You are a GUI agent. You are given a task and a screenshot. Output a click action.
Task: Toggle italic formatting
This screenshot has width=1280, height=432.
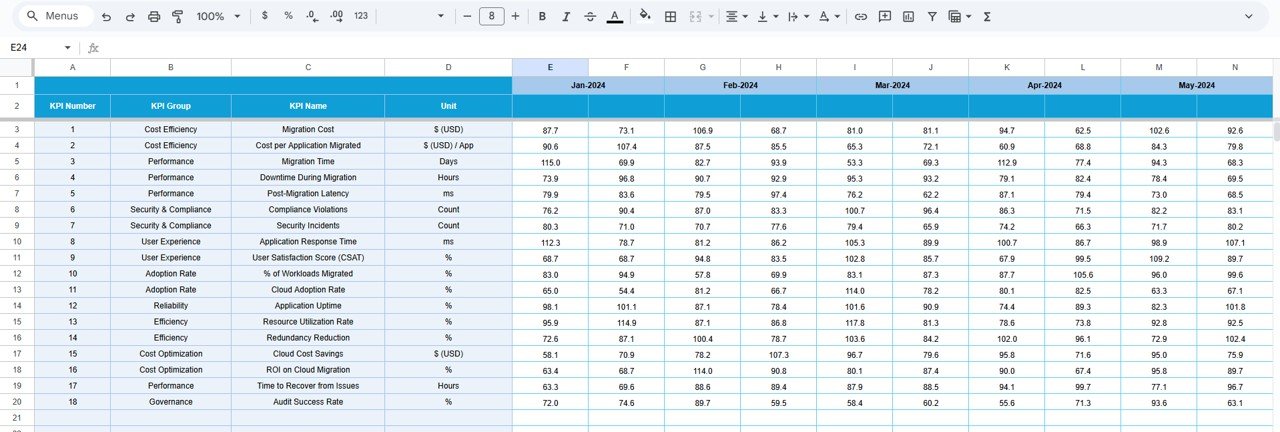coord(566,17)
